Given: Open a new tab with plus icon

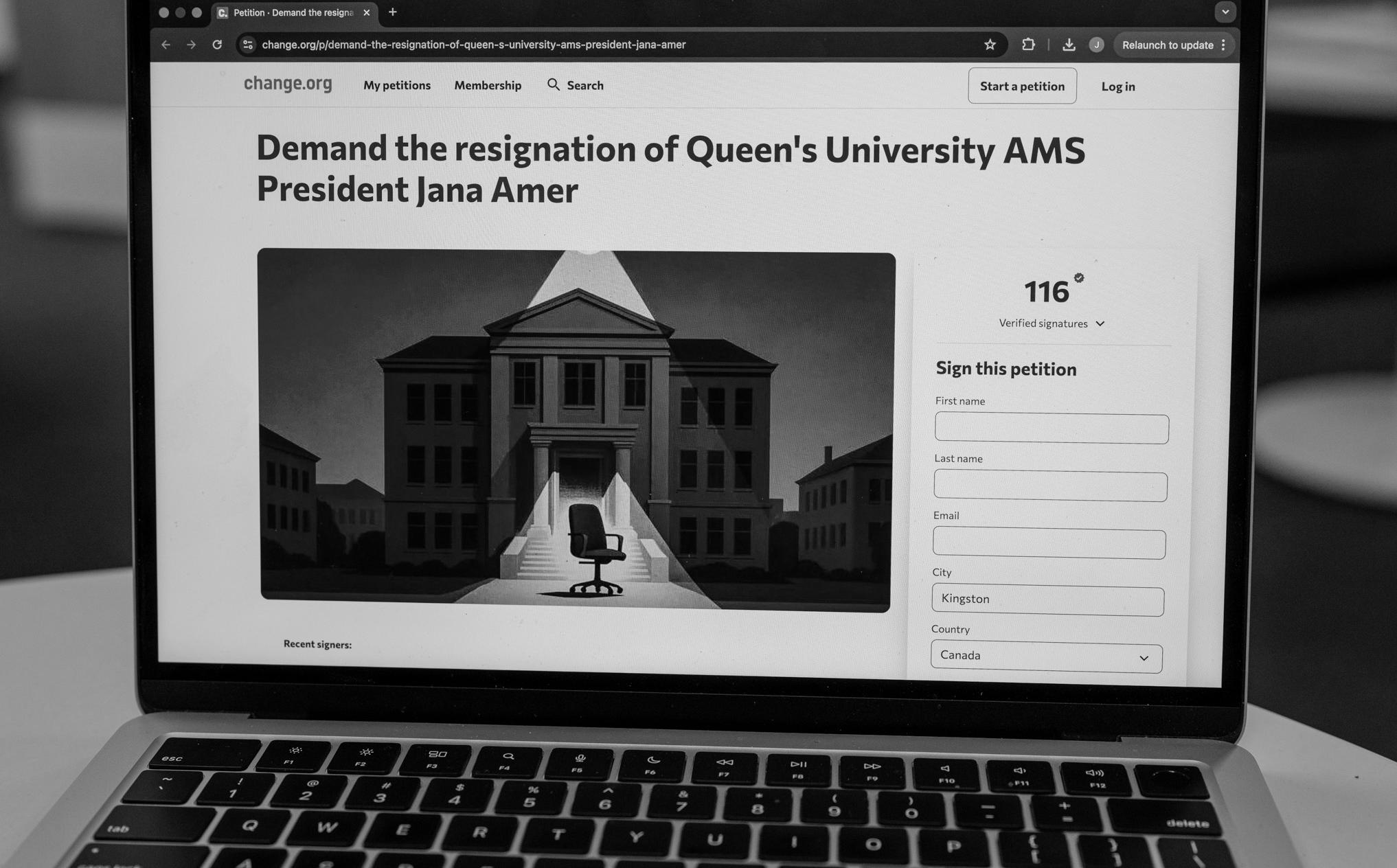Looking at the screenshot, I should click(x=393, y=12).
